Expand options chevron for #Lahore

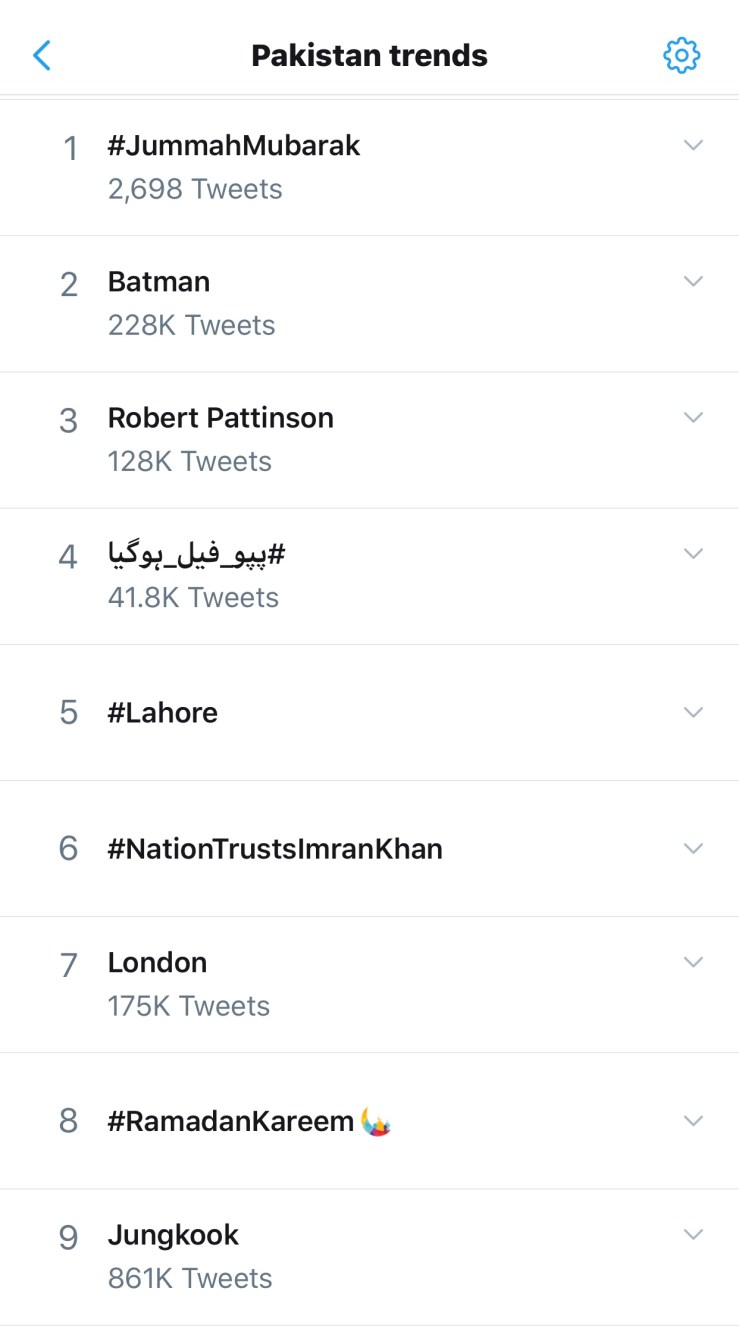click(693, 712)
